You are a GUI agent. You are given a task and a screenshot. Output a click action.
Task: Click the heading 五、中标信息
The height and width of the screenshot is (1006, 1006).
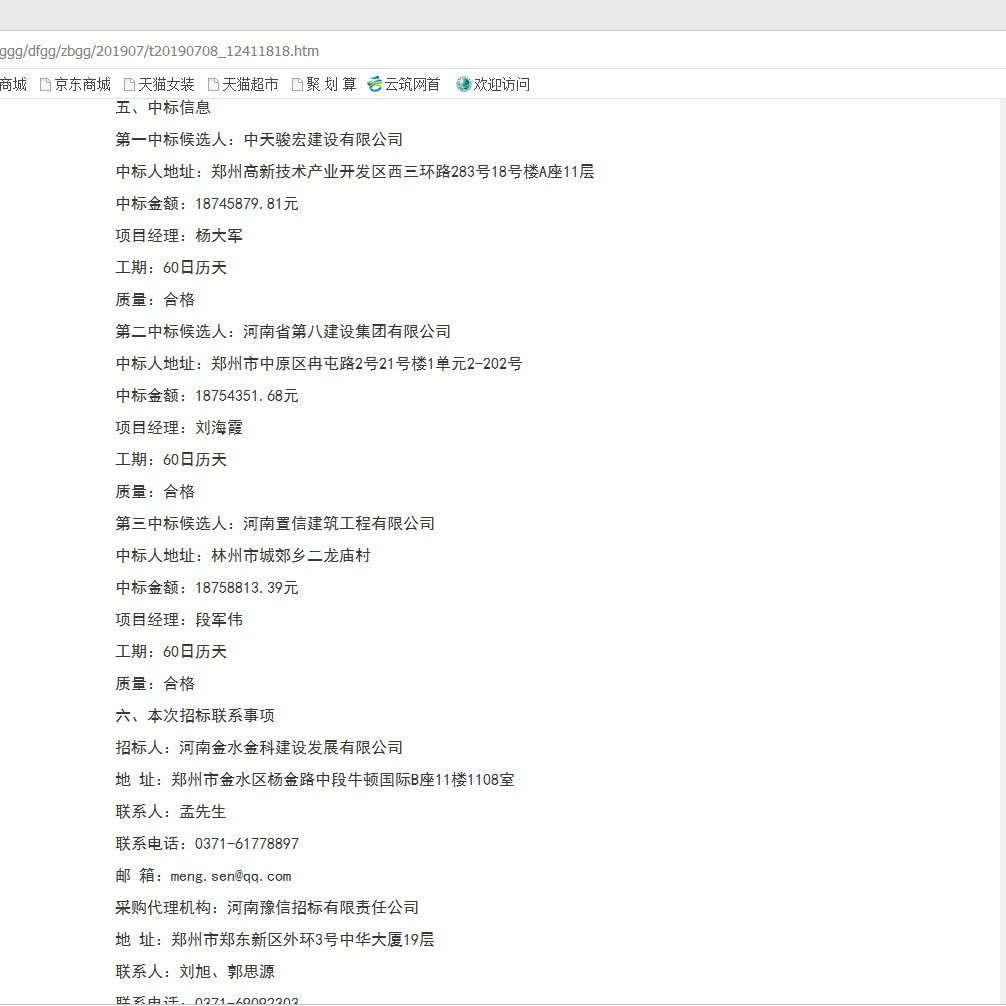[163, 107]
